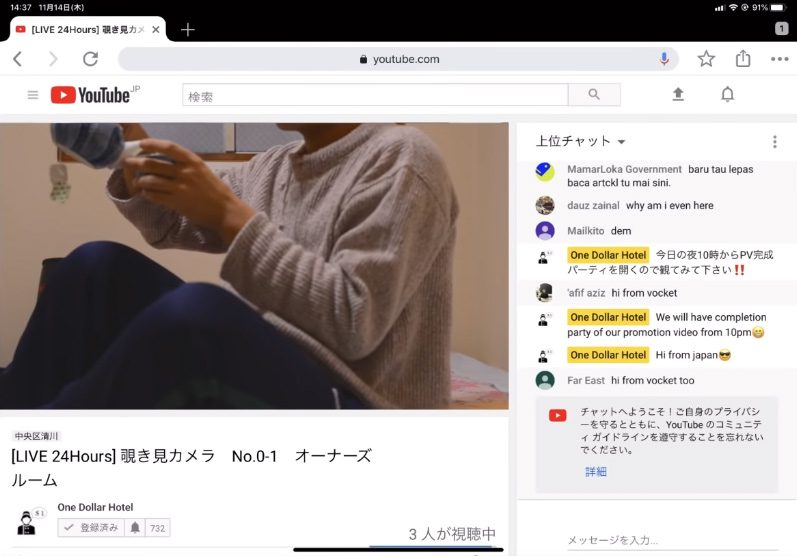Click the live video player

tap(254, 266)
